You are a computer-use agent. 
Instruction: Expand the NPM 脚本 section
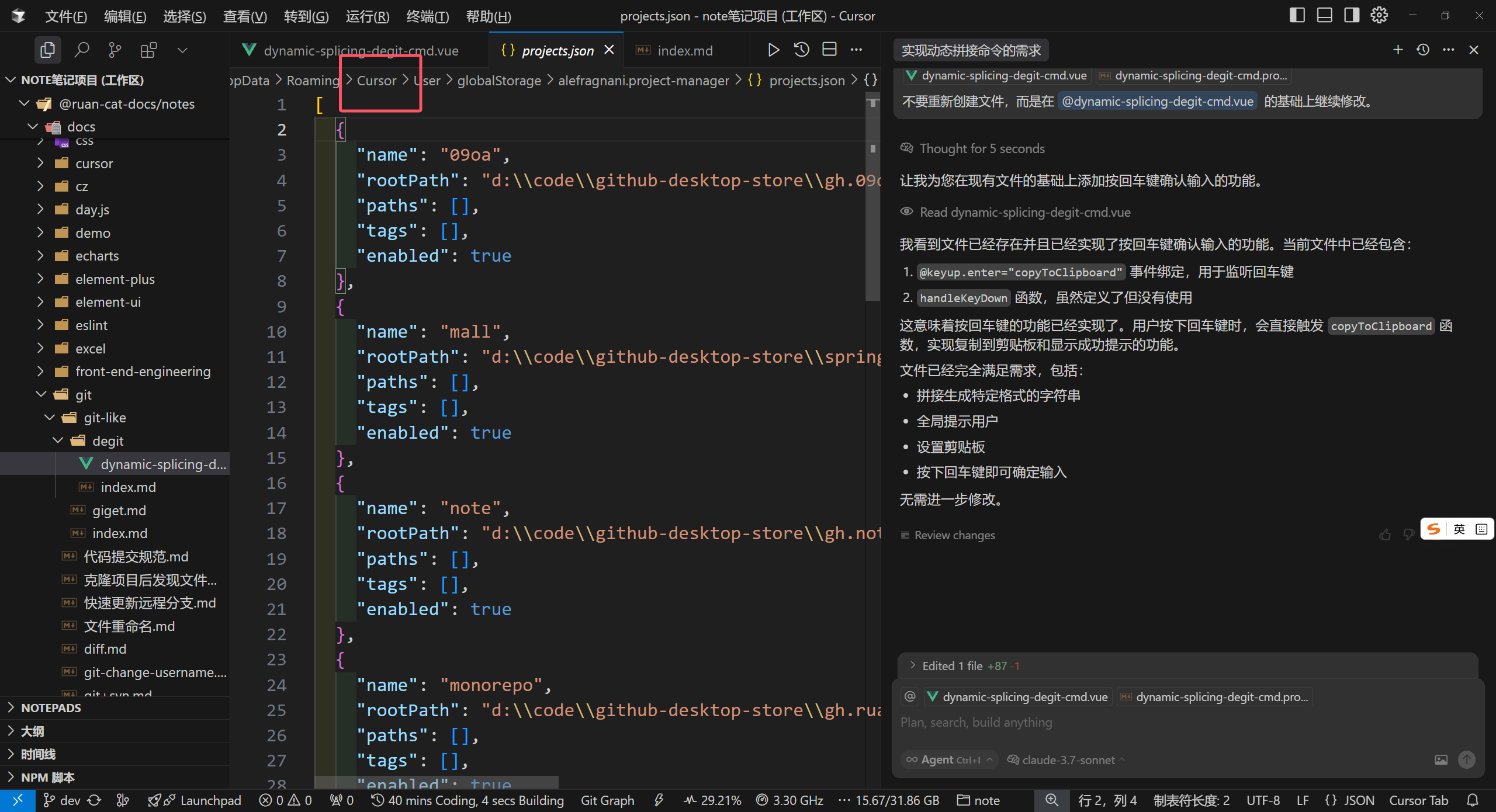pos(116,778)
